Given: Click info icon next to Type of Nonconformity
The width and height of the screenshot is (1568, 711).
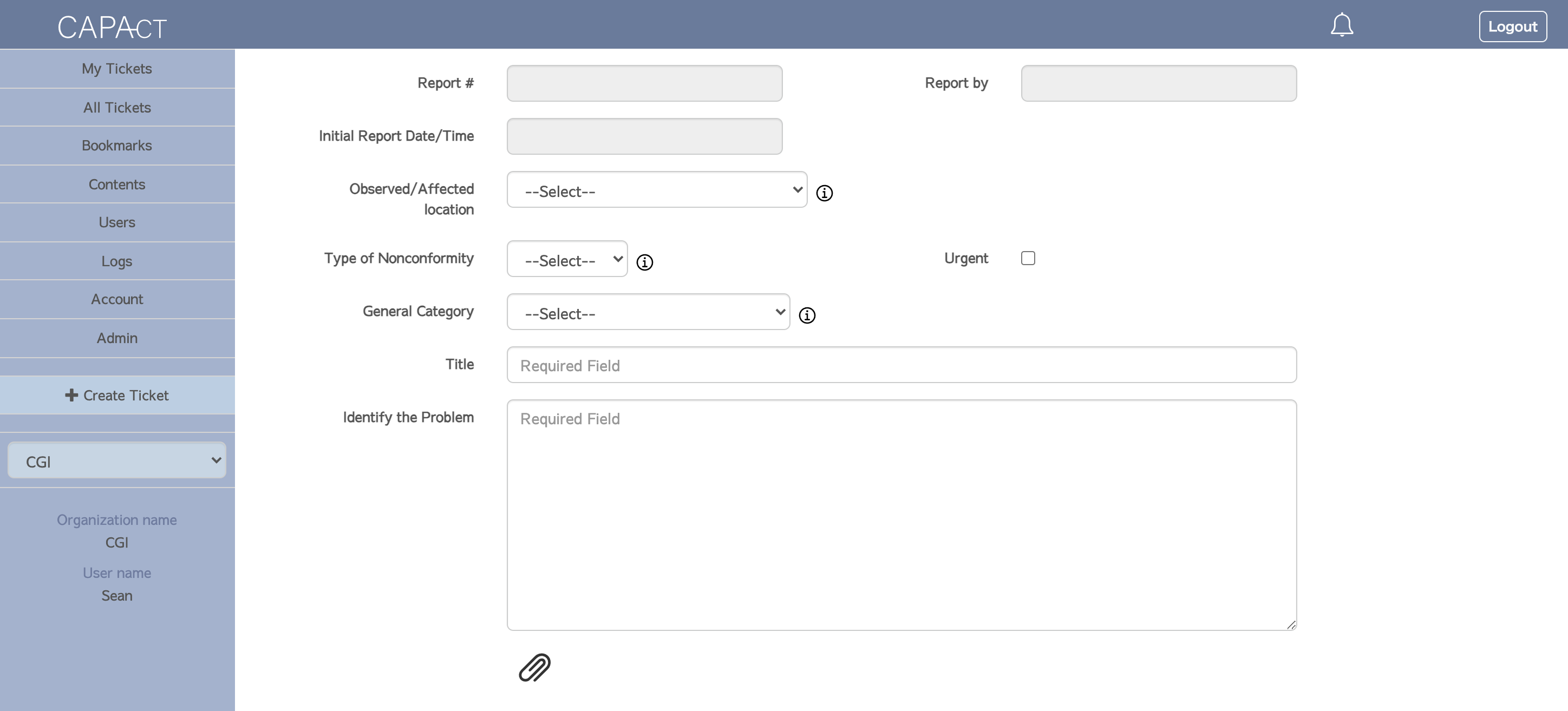Looking at the screenshot, I should (645, 262).
